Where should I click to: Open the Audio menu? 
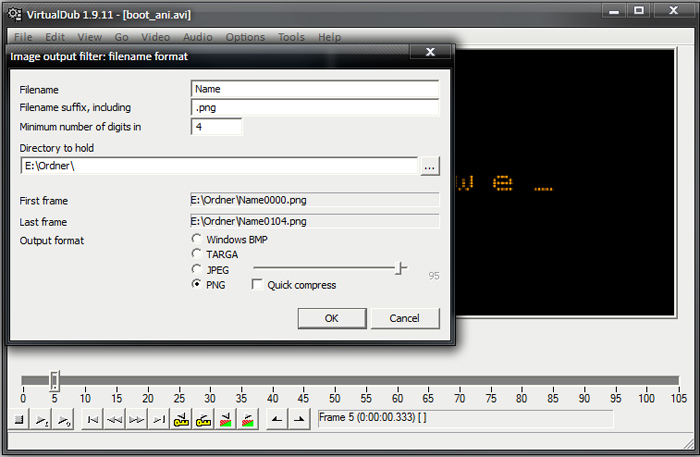tap(198, 37)
